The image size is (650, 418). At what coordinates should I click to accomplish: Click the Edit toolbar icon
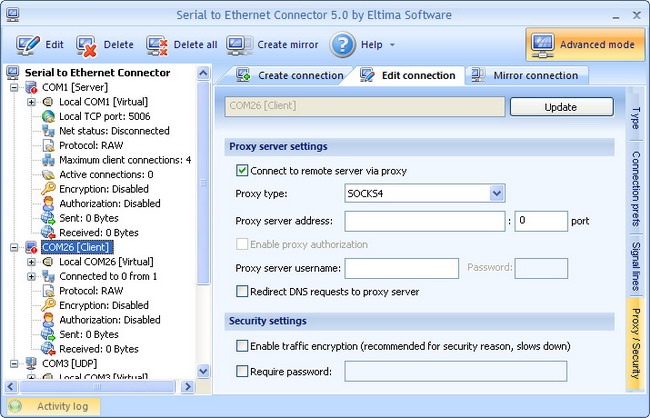28,45
